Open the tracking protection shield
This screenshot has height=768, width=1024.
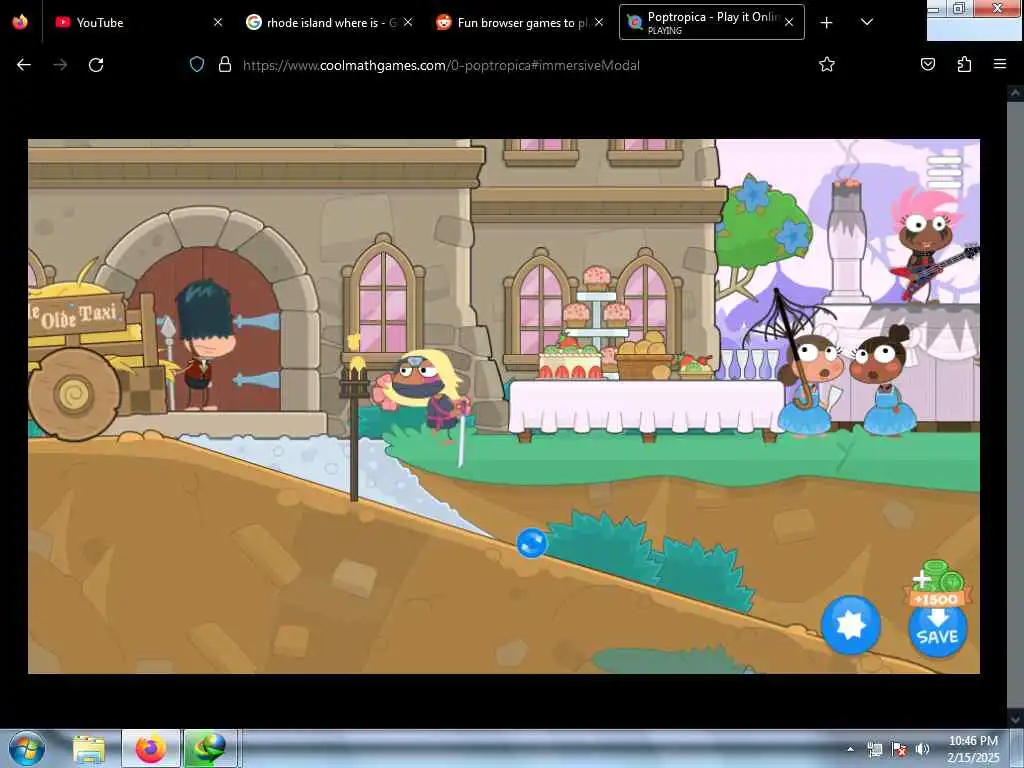(x=197, y=65)
